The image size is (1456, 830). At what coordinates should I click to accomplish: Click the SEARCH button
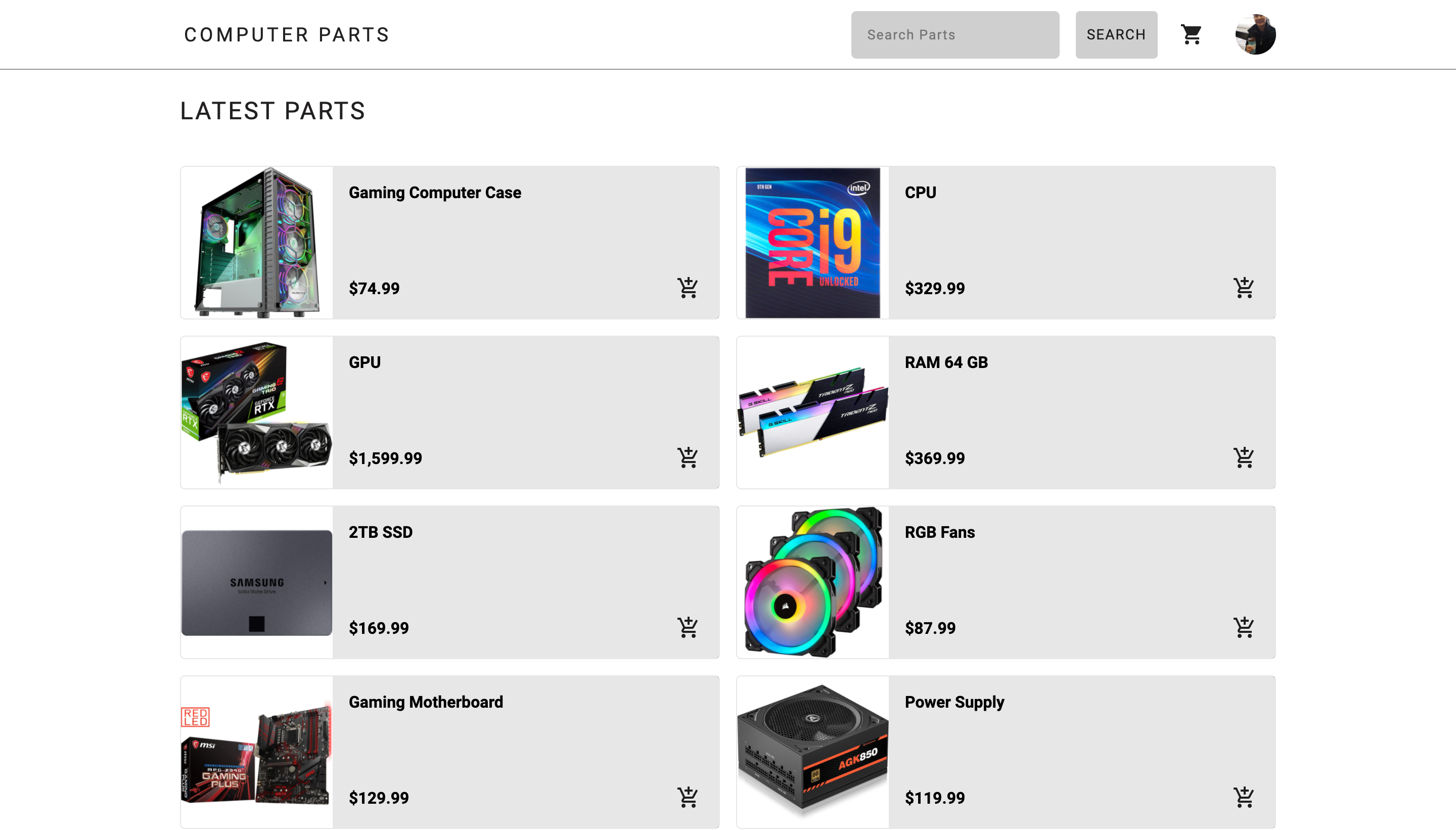coord(1116,35)
